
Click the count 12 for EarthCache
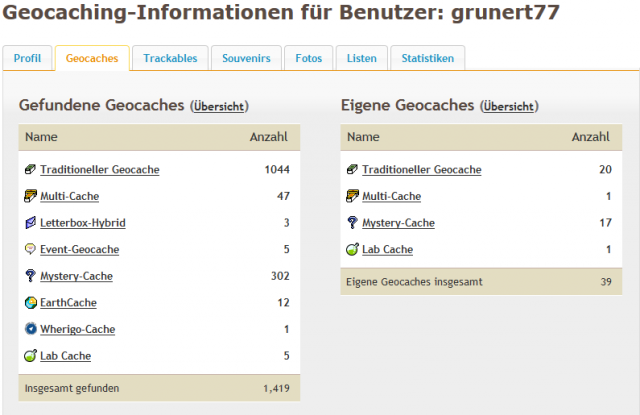[283, 303]
